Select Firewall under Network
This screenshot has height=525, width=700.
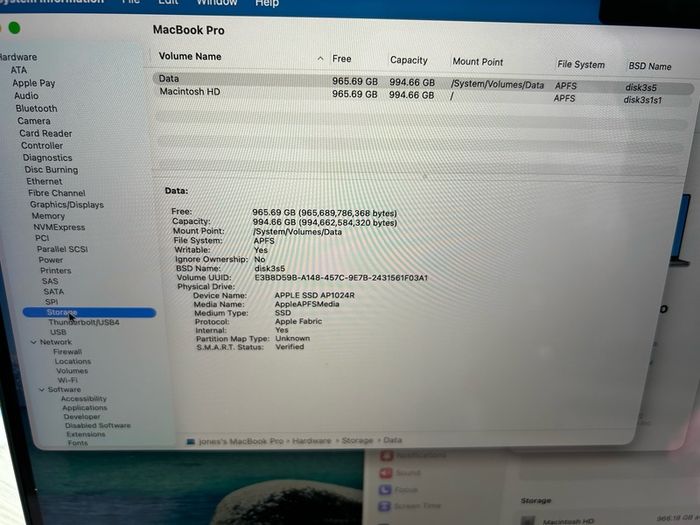click(x=67, y=352)
